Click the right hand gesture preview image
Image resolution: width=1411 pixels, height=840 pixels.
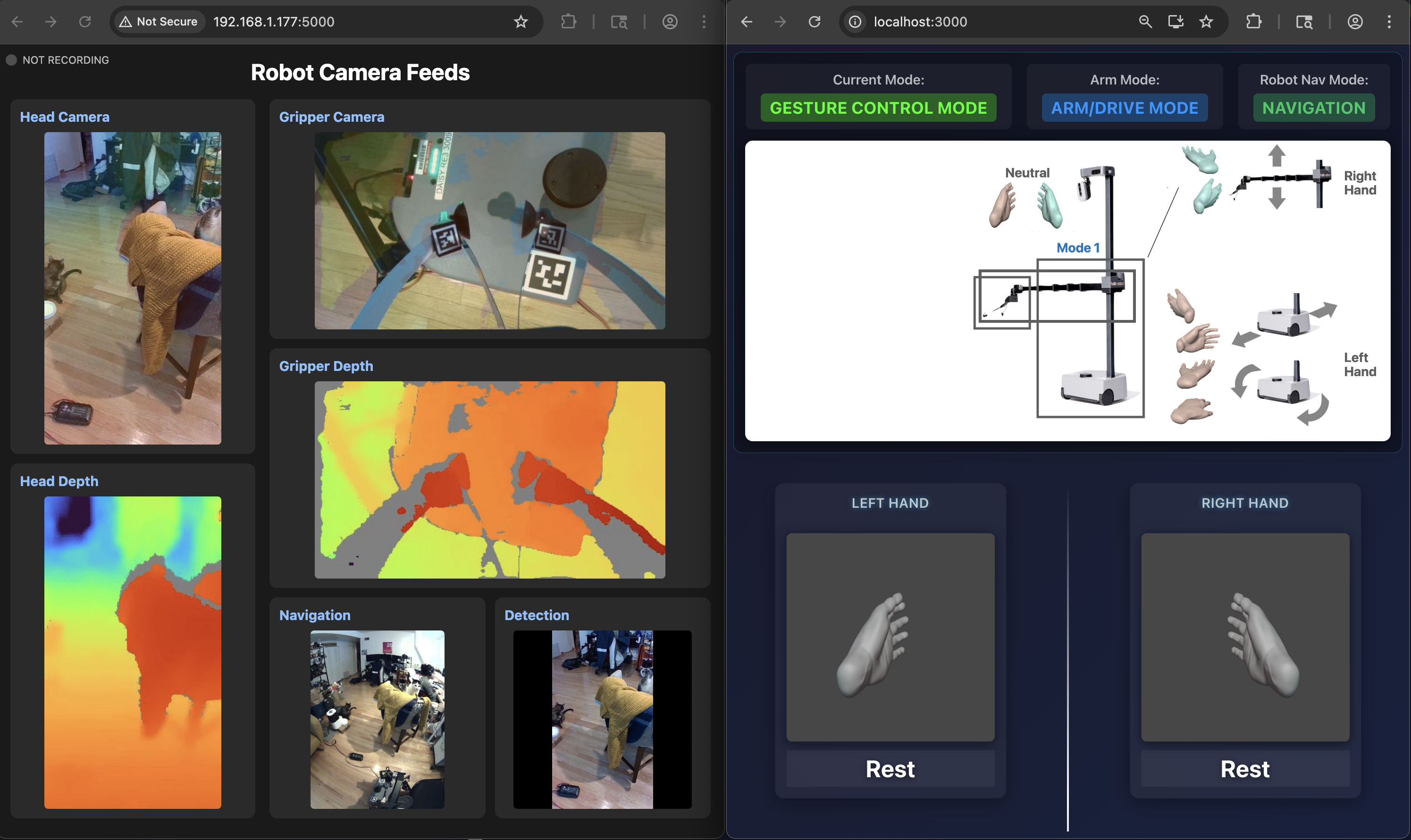coord(1244,637)
